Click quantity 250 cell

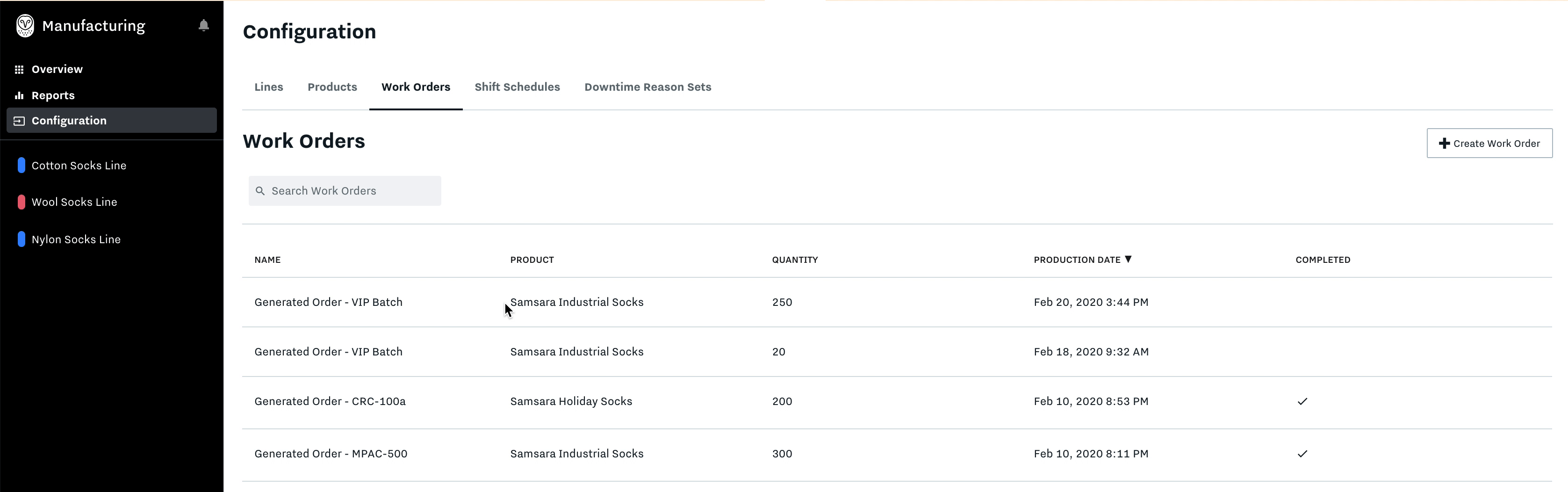coord(782,302)
